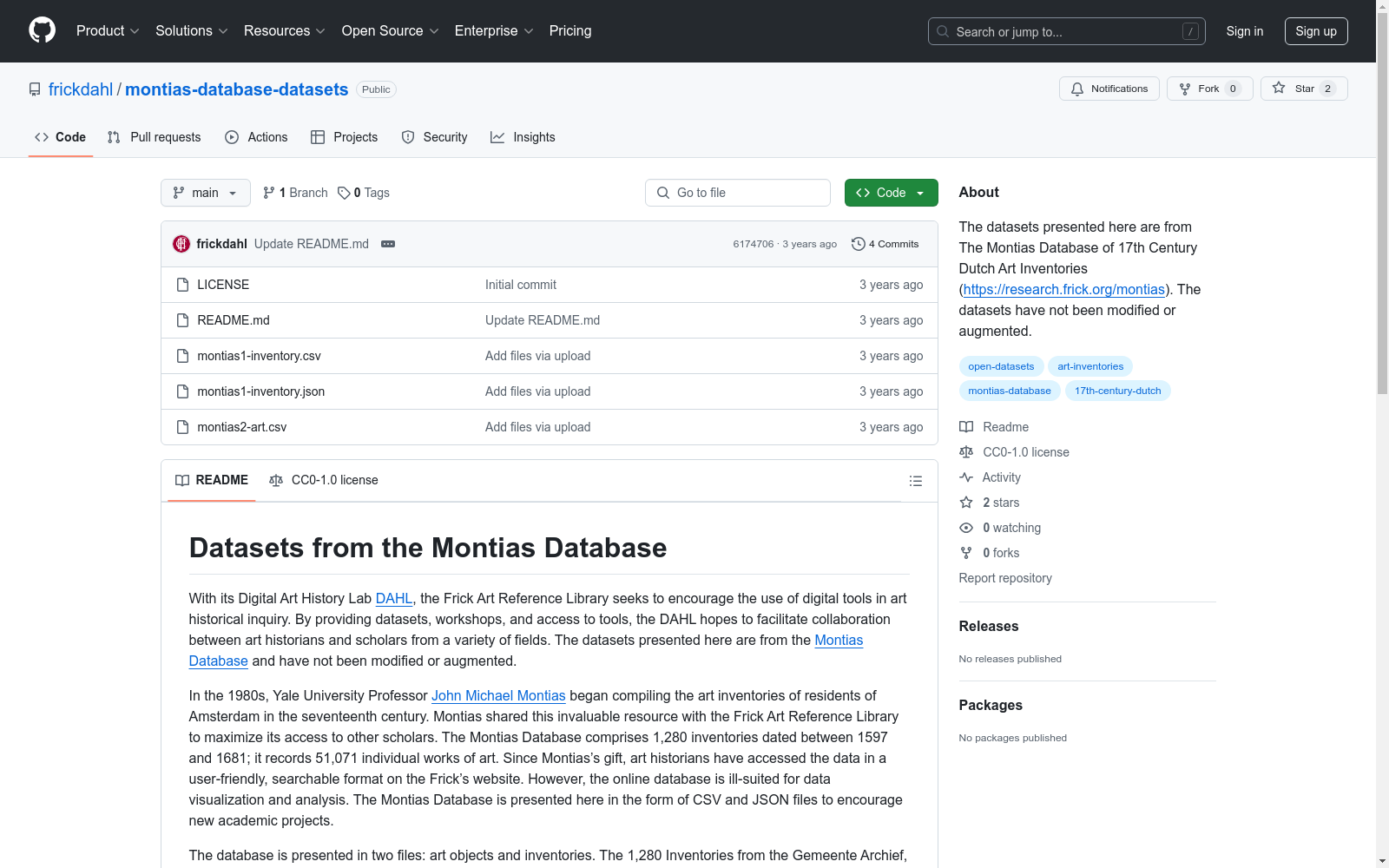The height and width of the screenshot is (868, 1389).
Task: Open the Pull requests tab
Action: [155, 137]
